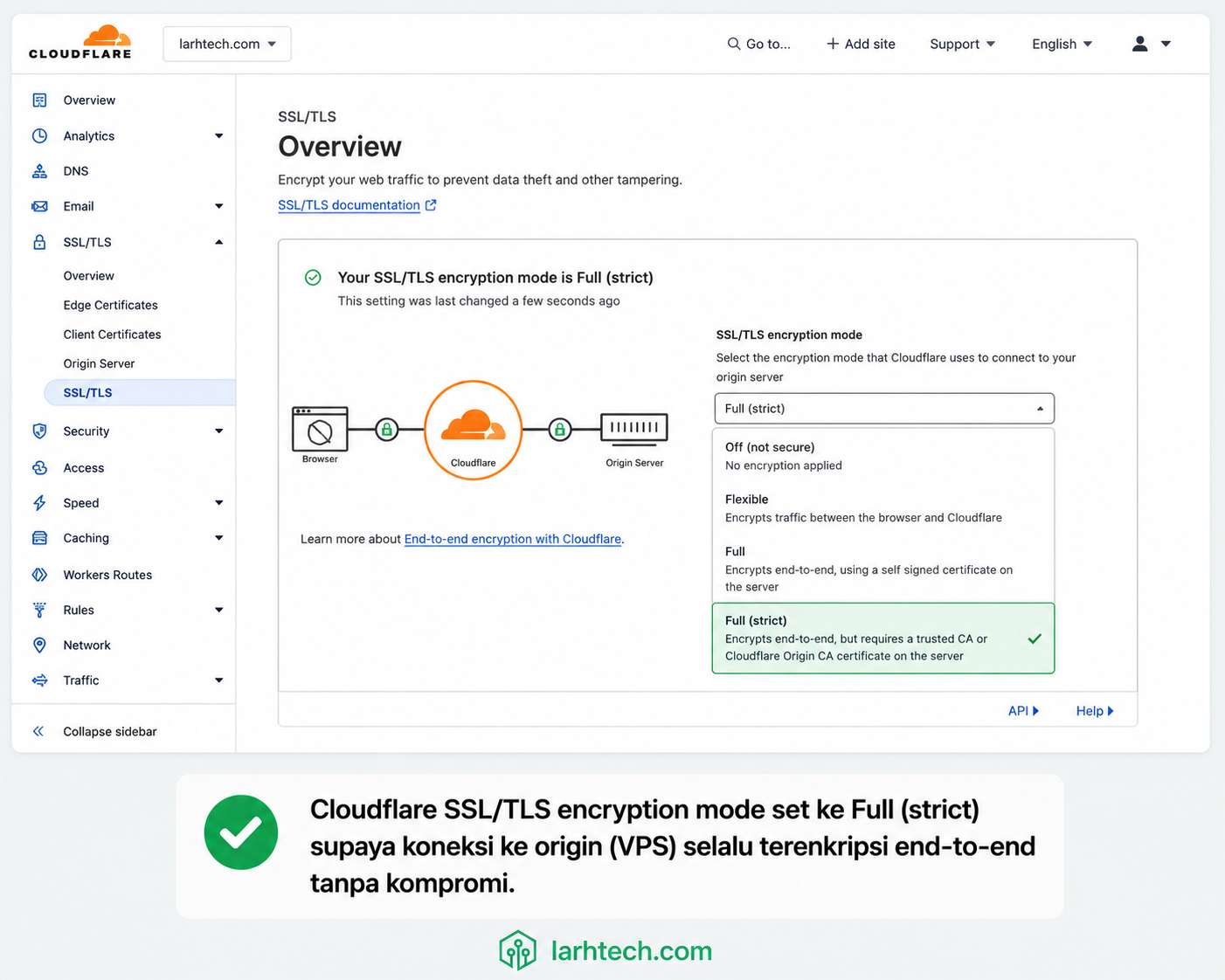Click the user account profile icon
Screen dimensions: 1225x980
[x=1139, y=44]
